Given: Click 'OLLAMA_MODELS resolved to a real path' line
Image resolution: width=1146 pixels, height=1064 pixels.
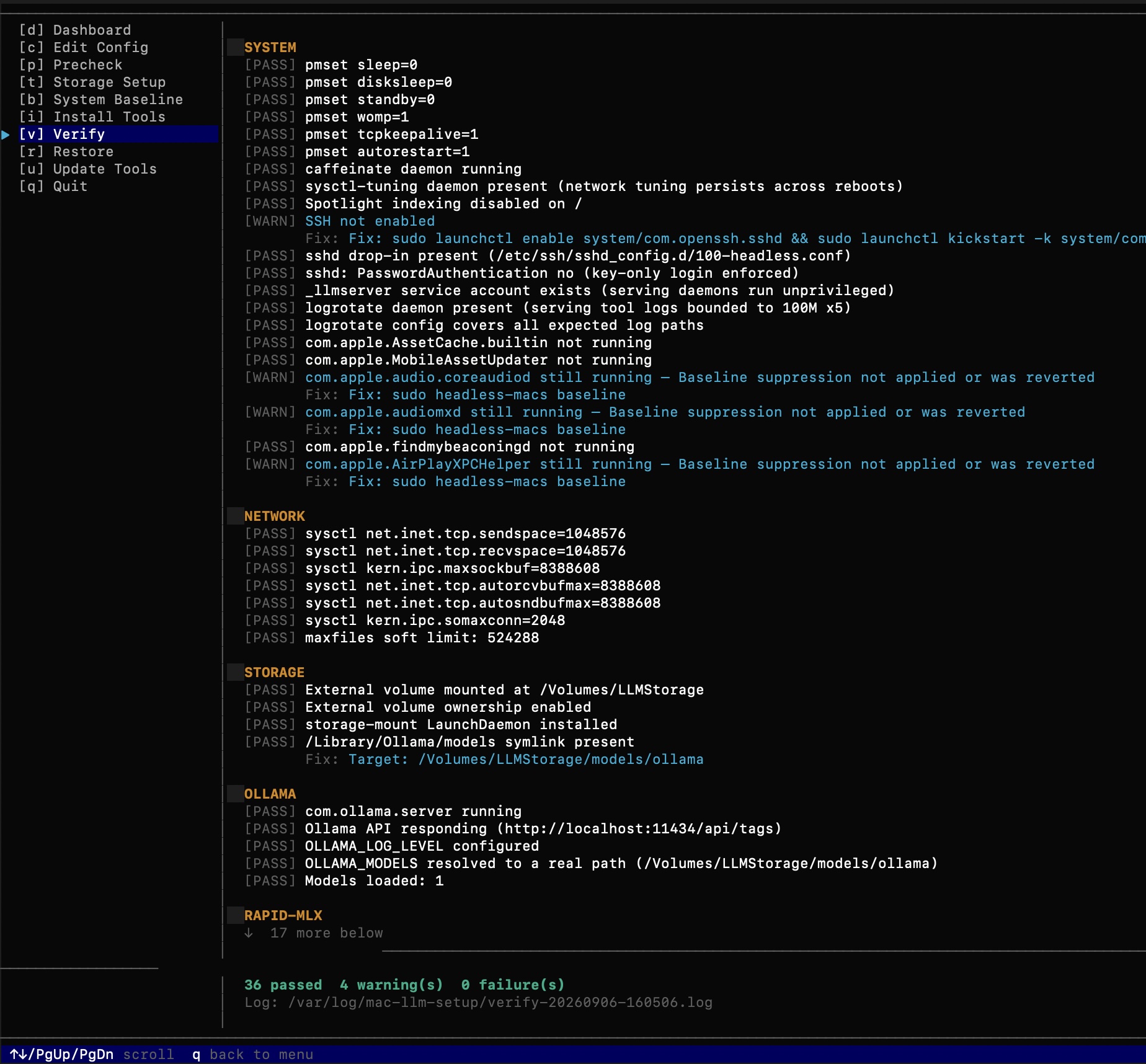Looking at the screenshot, I should [591, 863].
